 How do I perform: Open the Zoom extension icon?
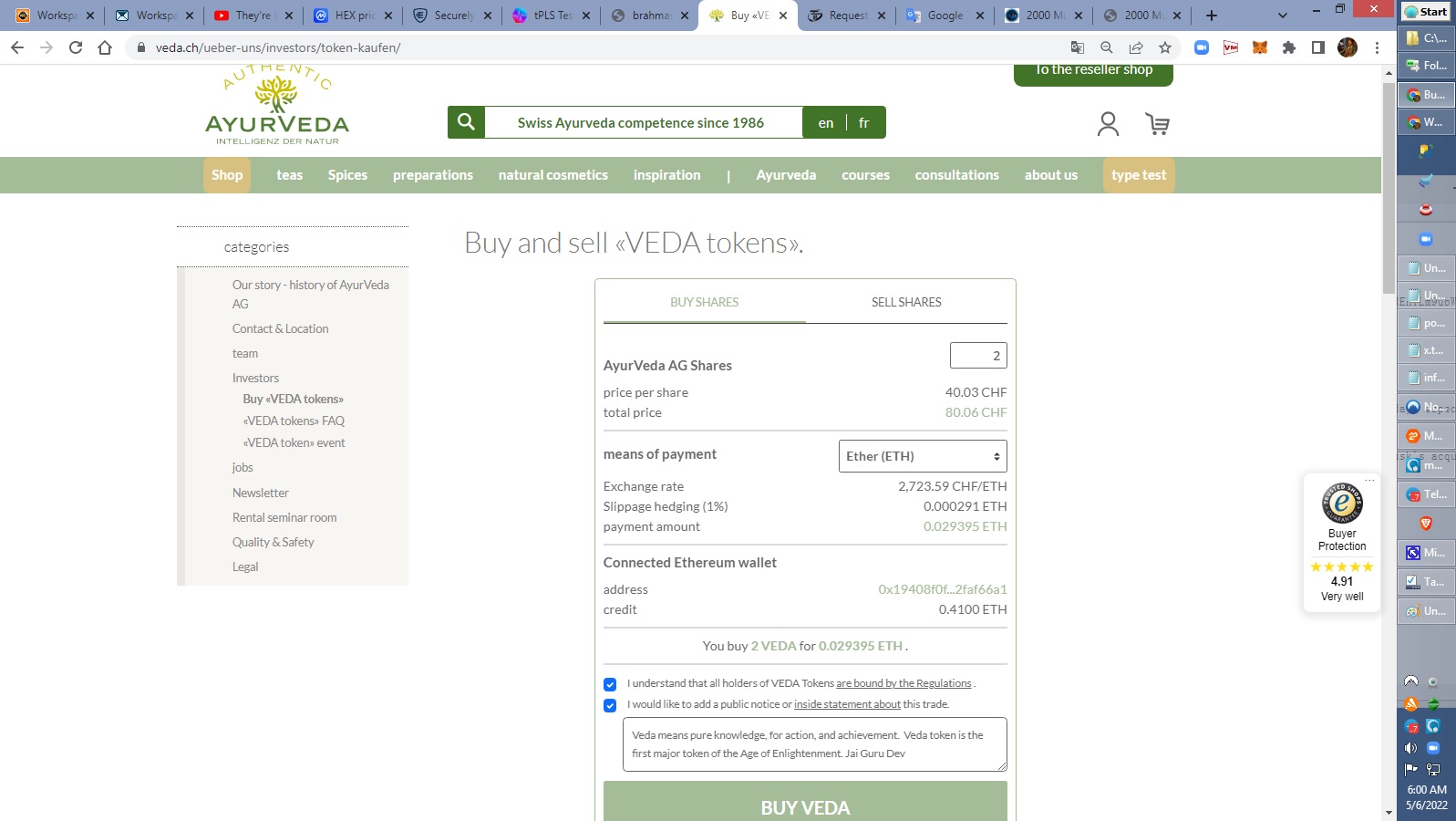click(1202, 47)
